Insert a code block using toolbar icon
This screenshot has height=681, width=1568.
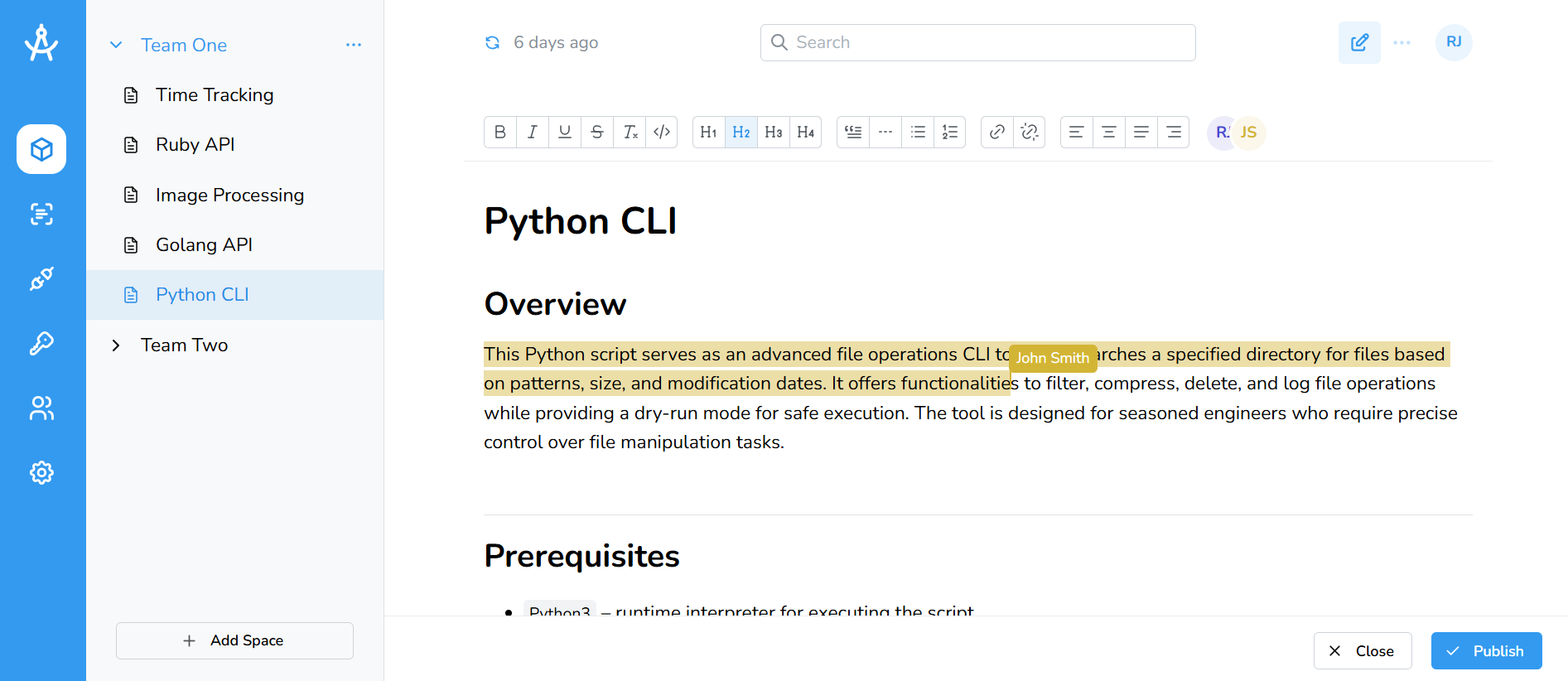pyautogui.click(x=662, y=132)
